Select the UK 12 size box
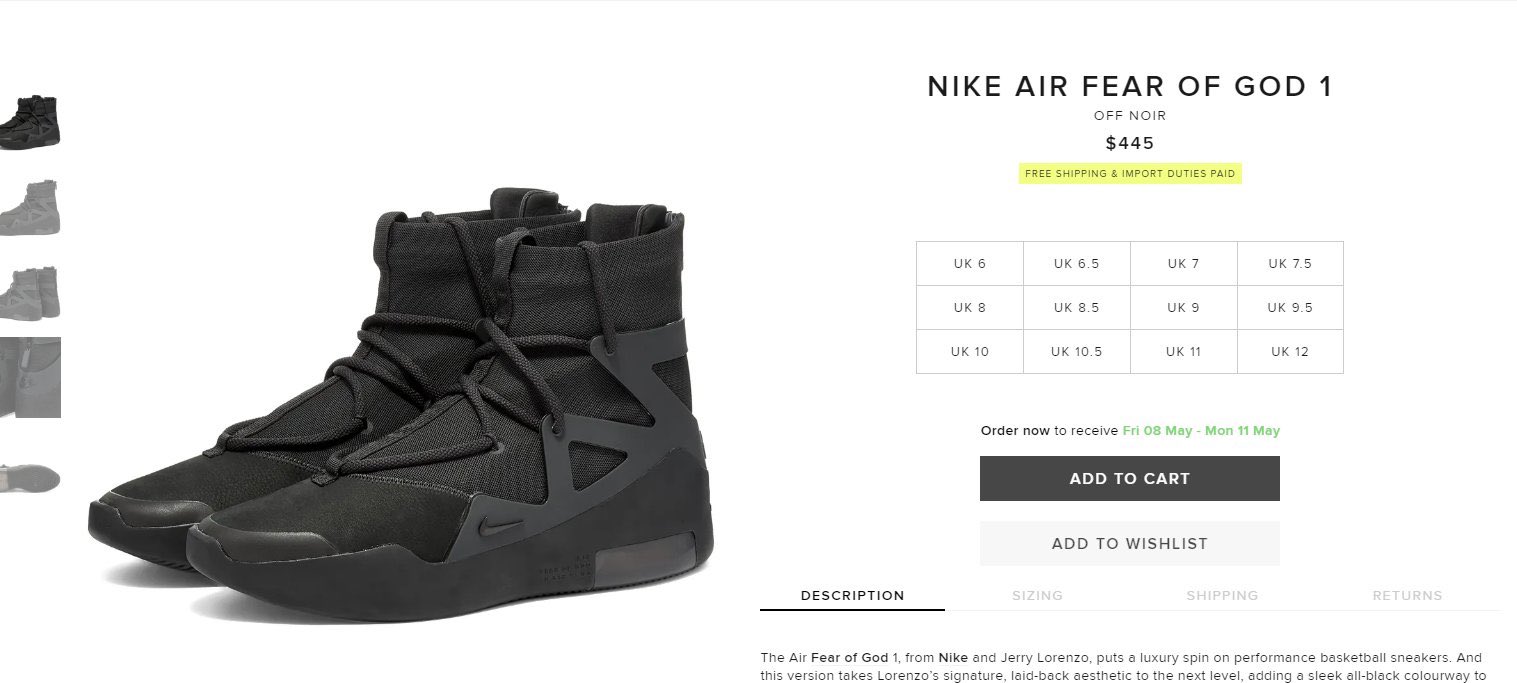Screen dimensions: 1517x683 (x=1290, y=352)
